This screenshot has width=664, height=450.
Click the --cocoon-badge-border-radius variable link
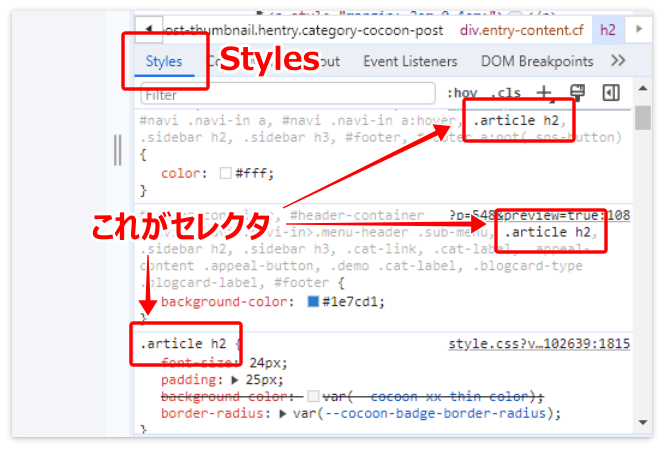435,413
